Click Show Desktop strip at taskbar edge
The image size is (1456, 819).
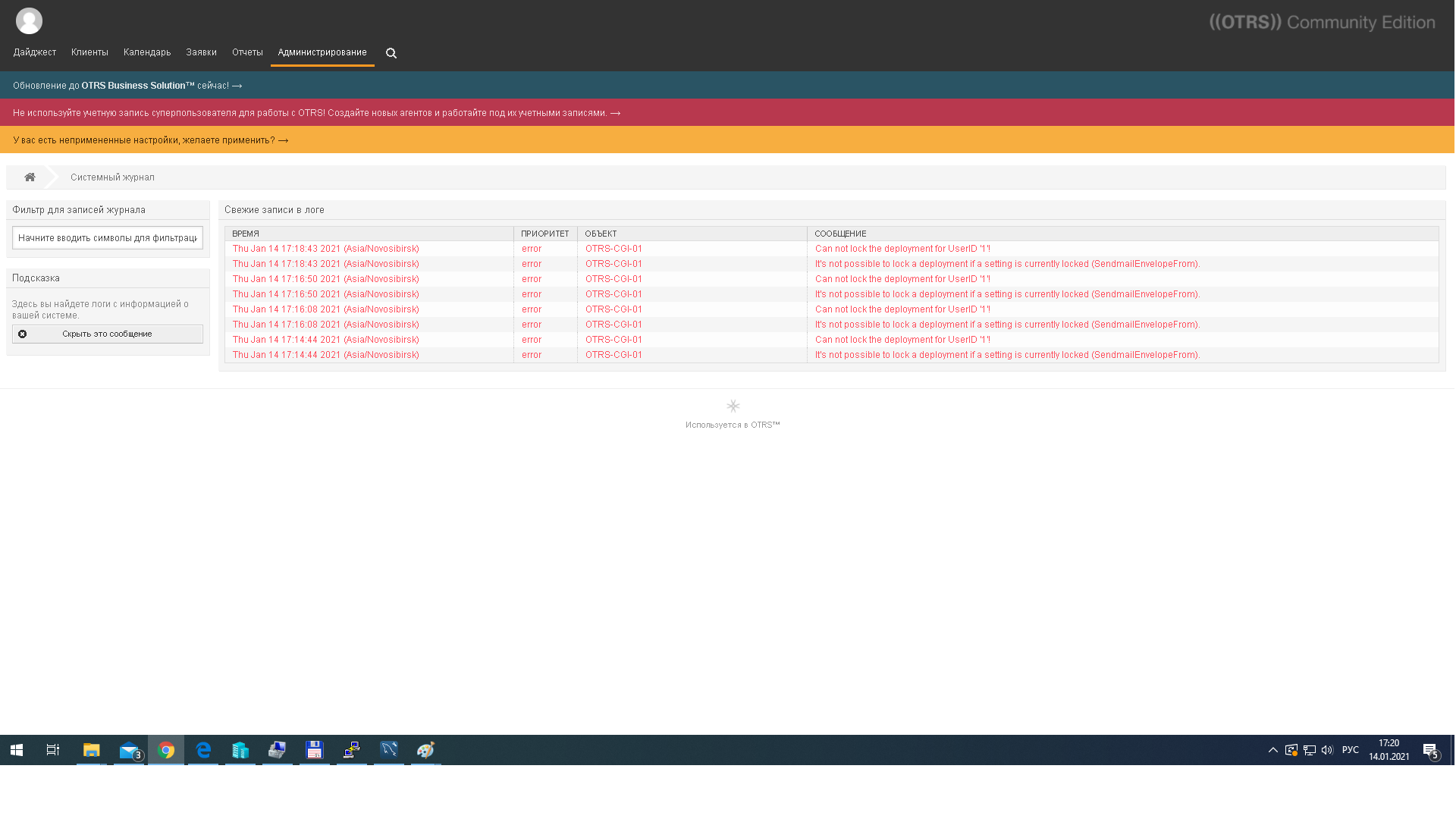point(1453,750)
